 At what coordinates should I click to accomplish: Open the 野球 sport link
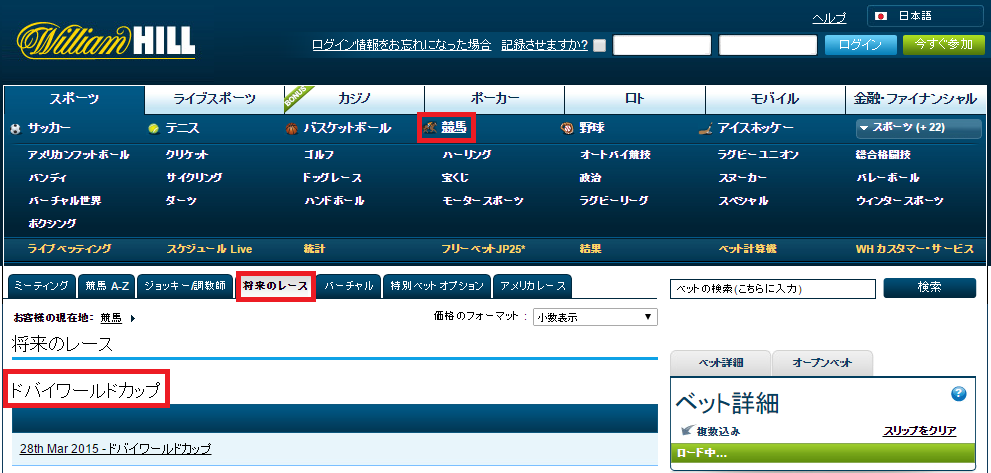(592, 128)
